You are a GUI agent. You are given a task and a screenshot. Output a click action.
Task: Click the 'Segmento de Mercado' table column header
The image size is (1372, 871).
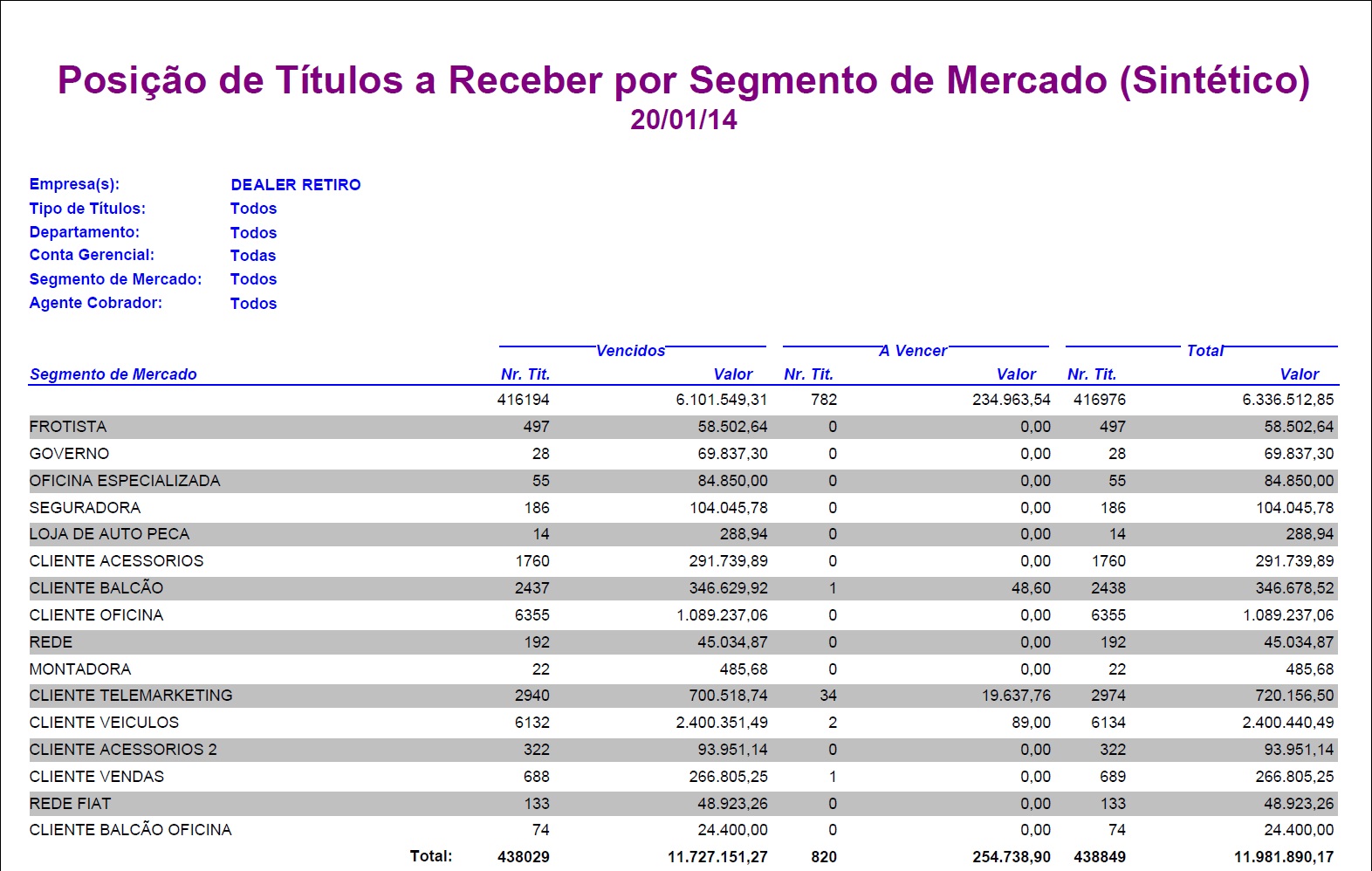(113, 374)
